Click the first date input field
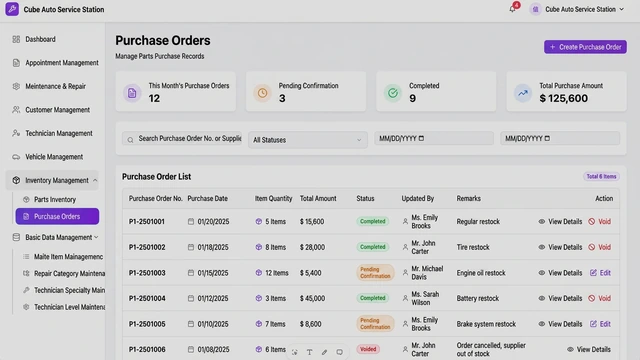The image size is (640, 360). click(x=433, y=138)
